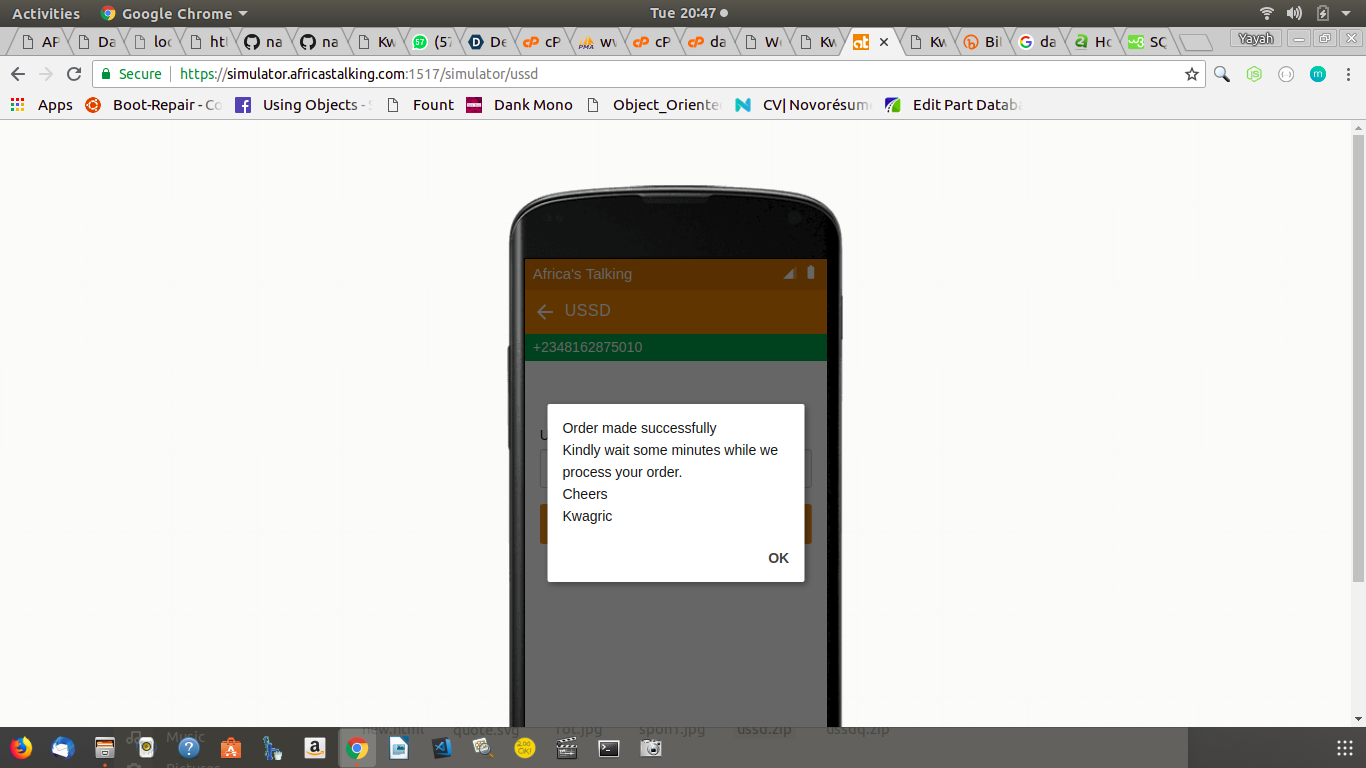Open Ubuntu Software from the dock
This screenshot has height=768, width=1366.
231,747
